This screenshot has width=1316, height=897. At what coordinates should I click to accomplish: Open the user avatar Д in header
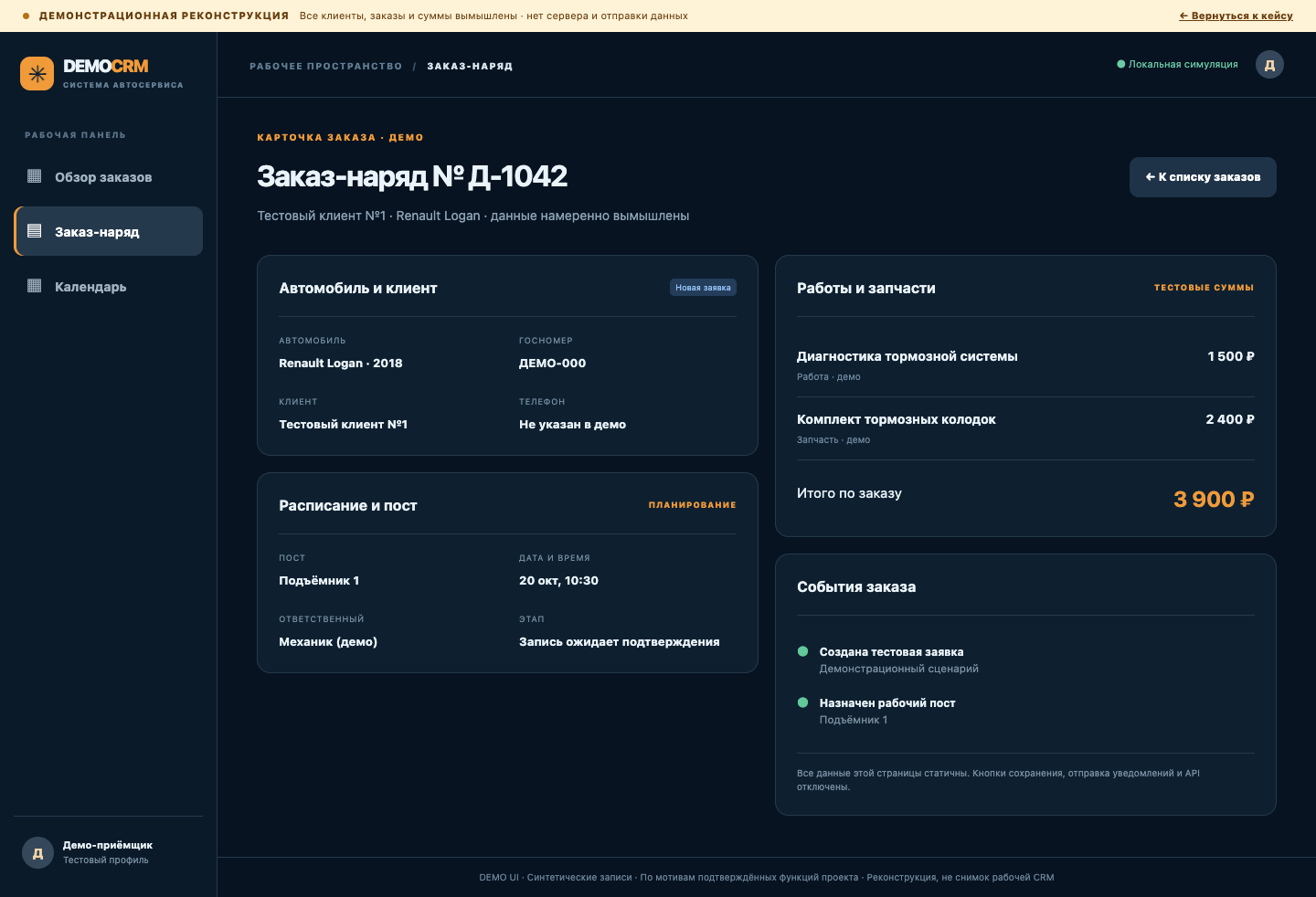[1269, 65]
